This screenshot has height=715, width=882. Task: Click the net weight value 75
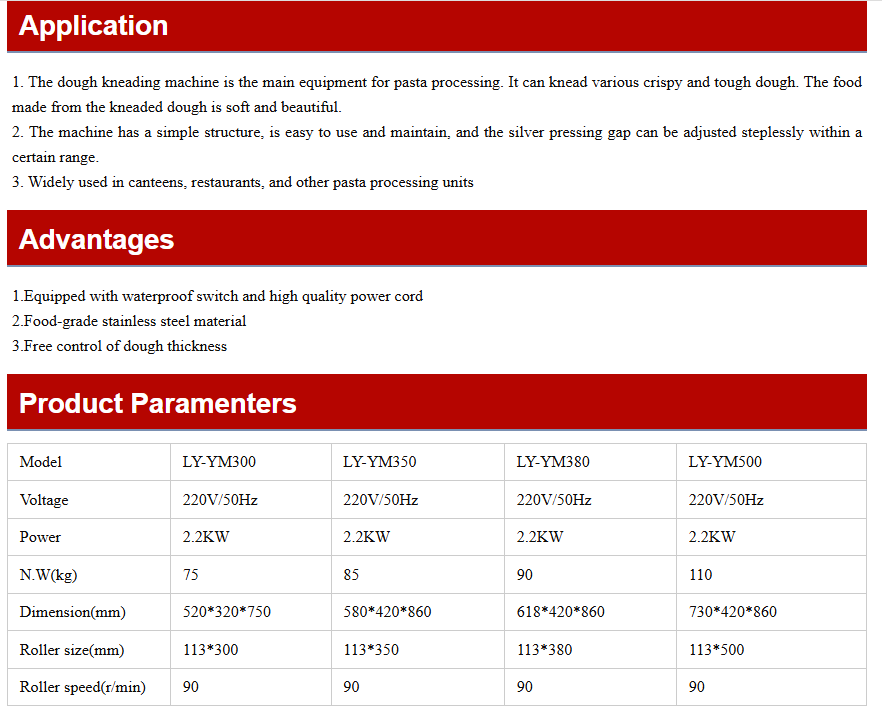191,575
